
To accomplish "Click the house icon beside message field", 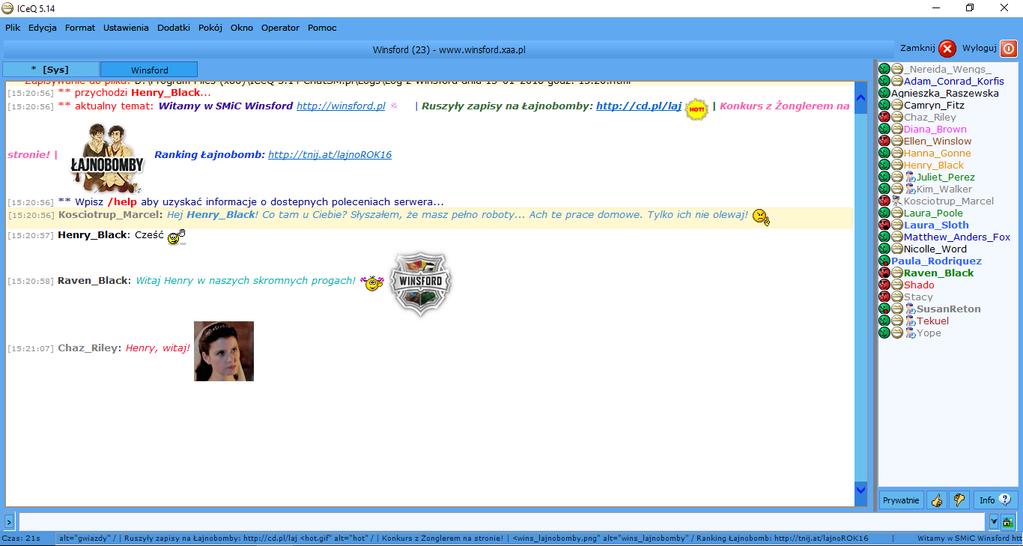I will (1008, 521).
